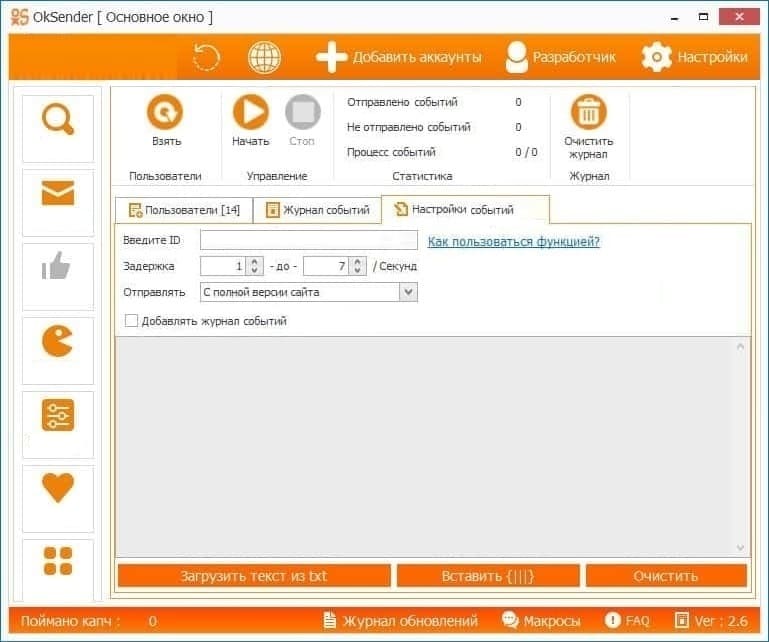Viewport: 769px width, 642px height.
Task: Open the Отправлять dropdown list
Action: pyautogui.click(x=309, y=292)
